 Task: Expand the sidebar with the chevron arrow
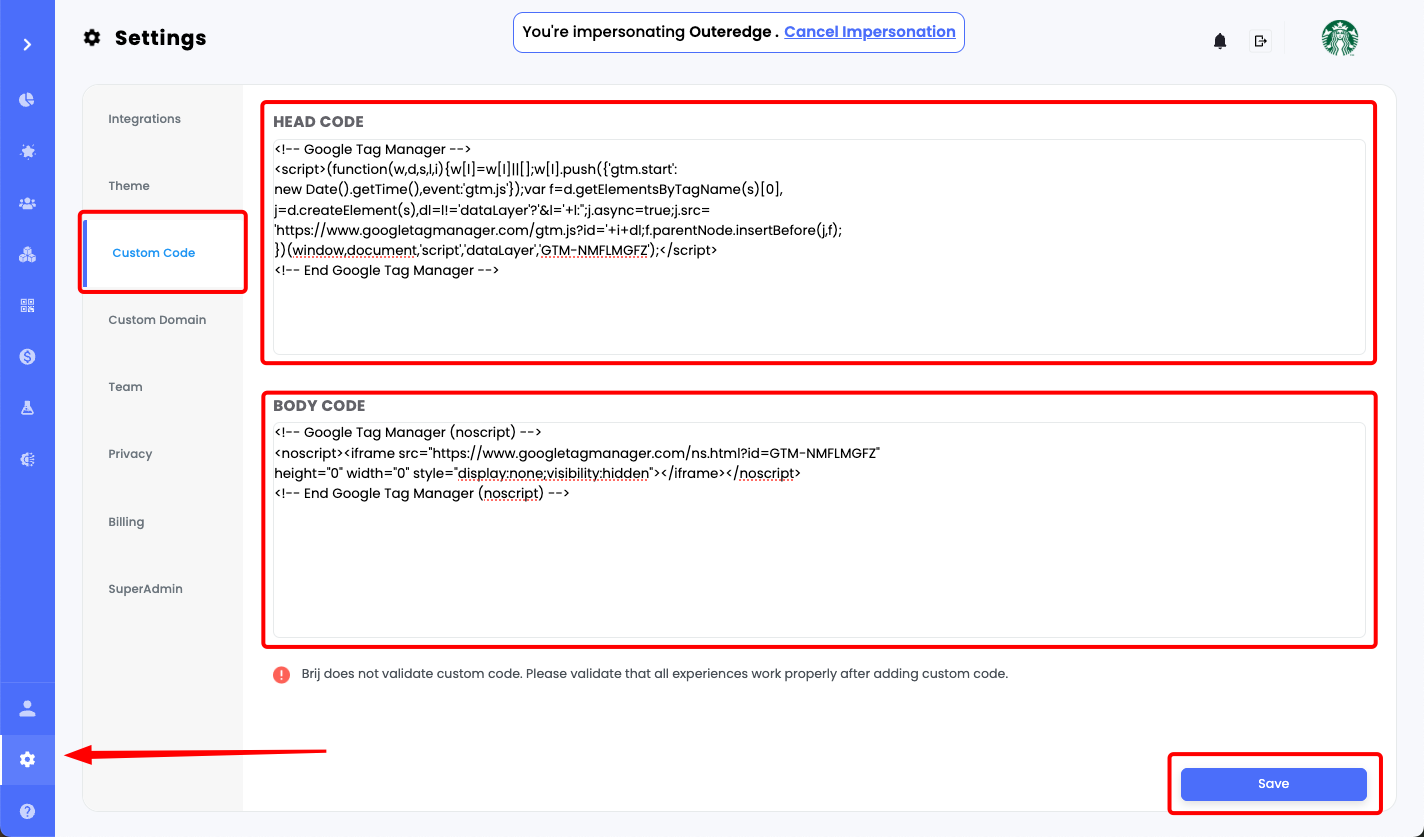(x=27, y=45)
